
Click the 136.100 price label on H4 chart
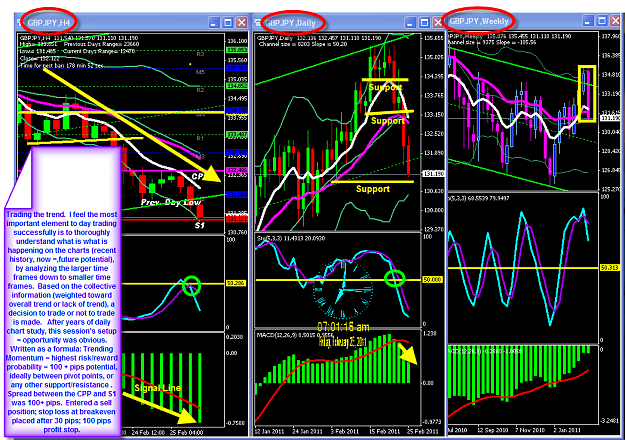click(x=237, y=41)
